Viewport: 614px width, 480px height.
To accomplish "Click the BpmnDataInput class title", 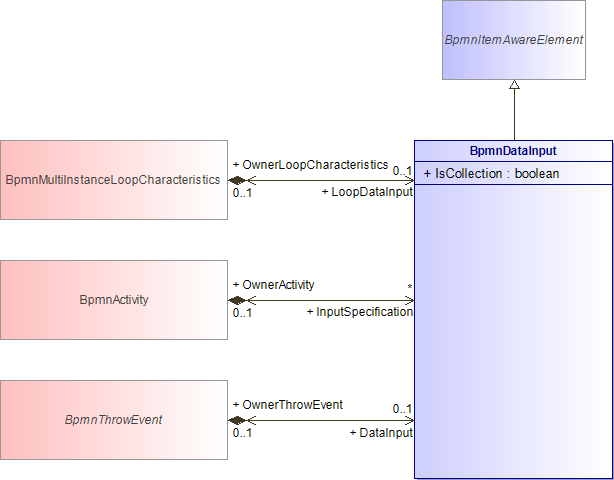I will click(513, 151).
